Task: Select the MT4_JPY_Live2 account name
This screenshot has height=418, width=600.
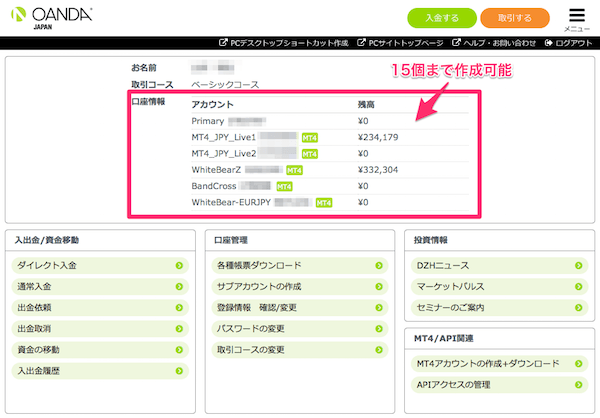Action: [x=223, y=154]
